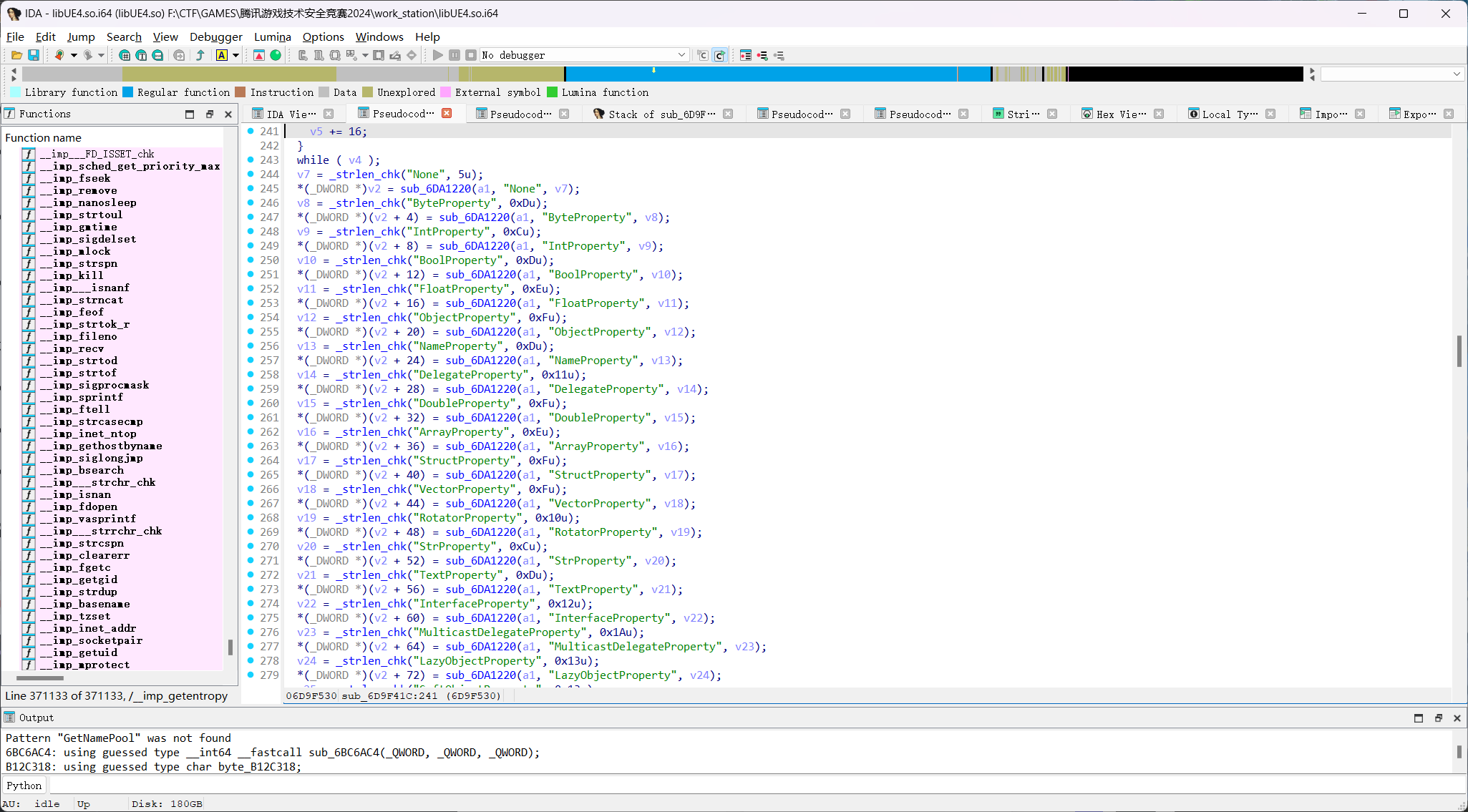Viewport: 1468px width, 812px height.
Task: Click the blue up-arrow jump icon
Action: coord(200,55)
